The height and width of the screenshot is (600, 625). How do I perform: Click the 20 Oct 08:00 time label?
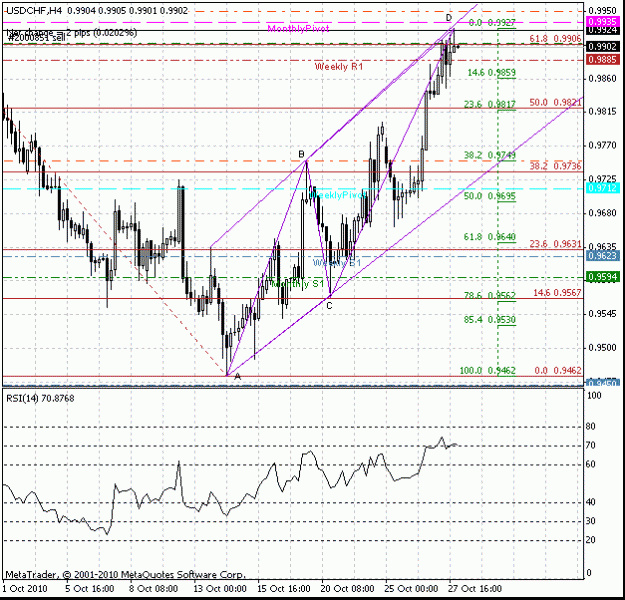pyautogui.click(x=348, y=589)
